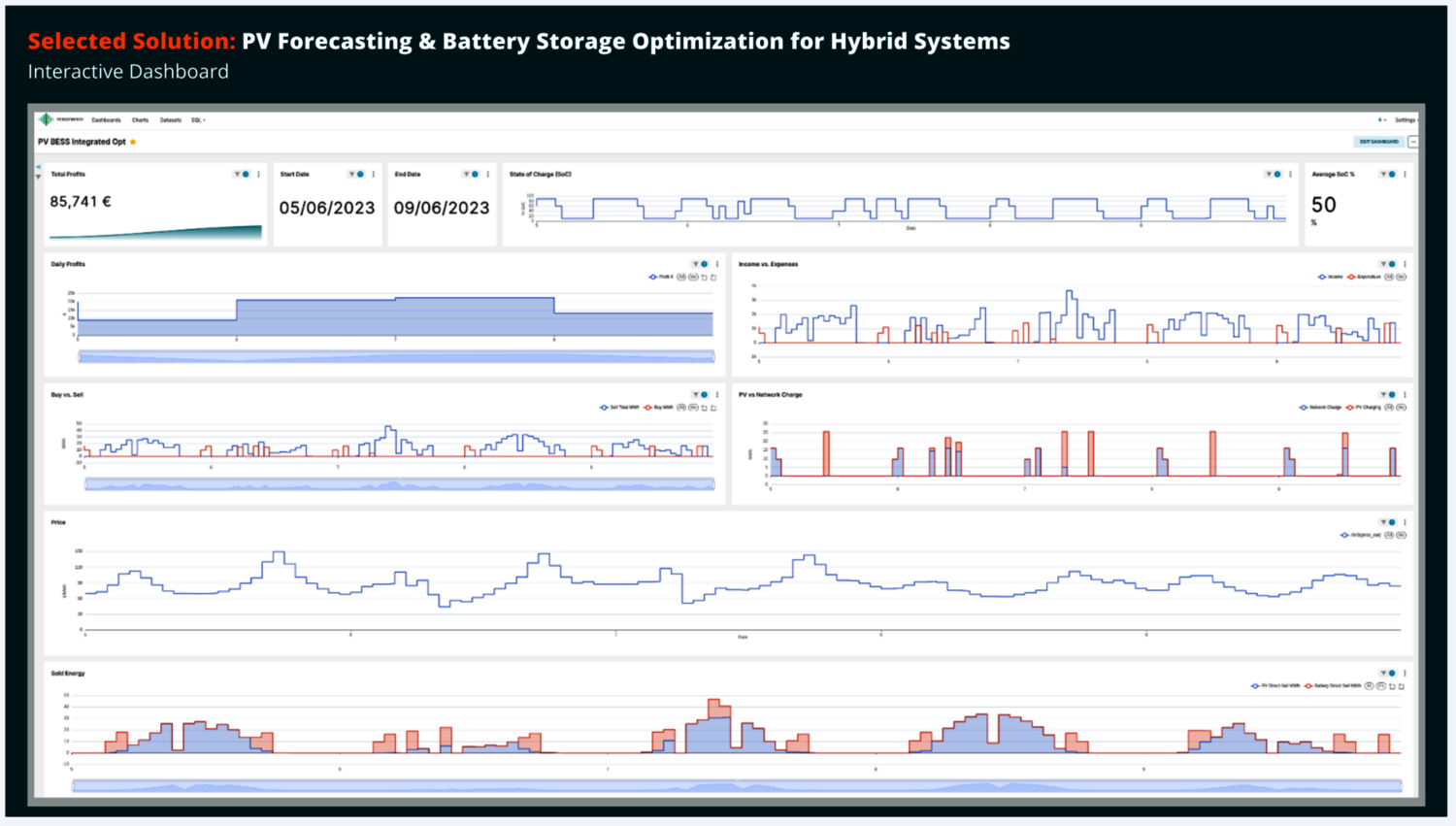Expand the SQL dropdown menu

click(x=198, y=120)
